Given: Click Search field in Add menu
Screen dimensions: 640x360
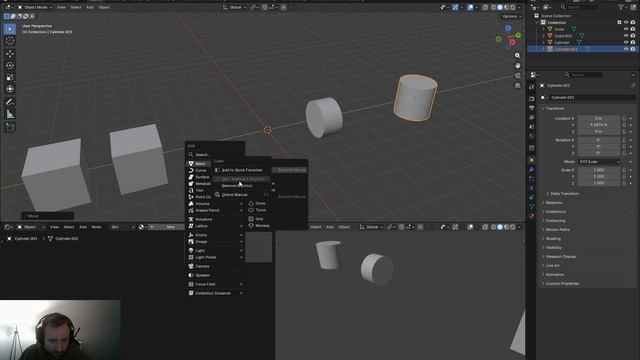Looking at the screenshot, I should point(215,155).
